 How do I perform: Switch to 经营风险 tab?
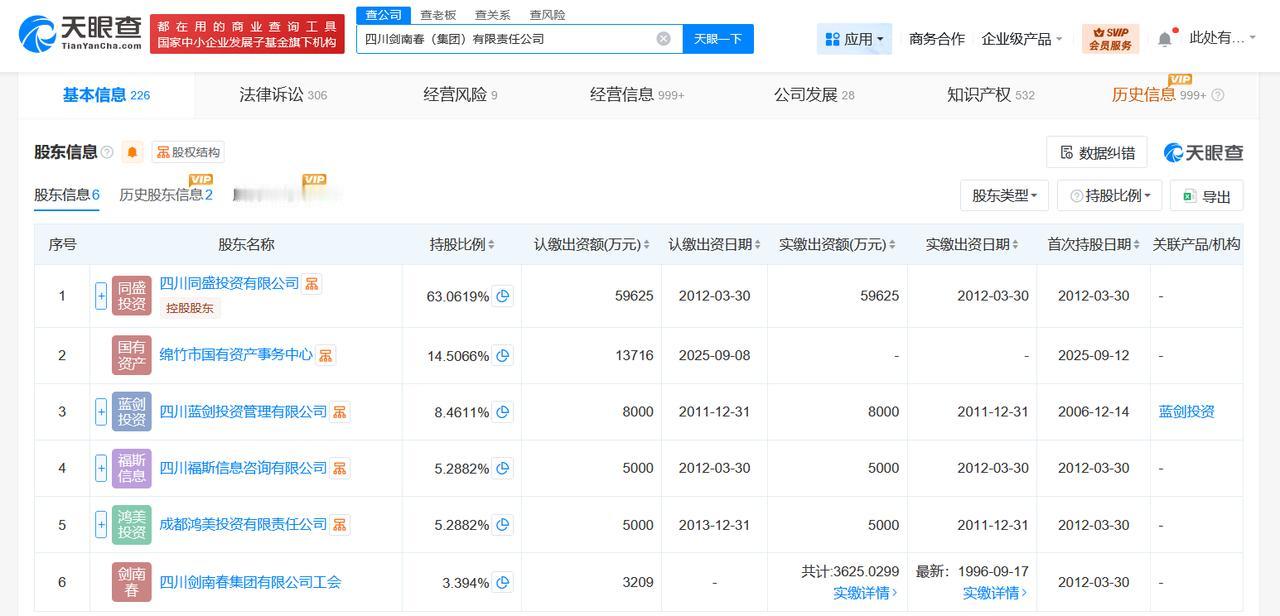[460, 95]
